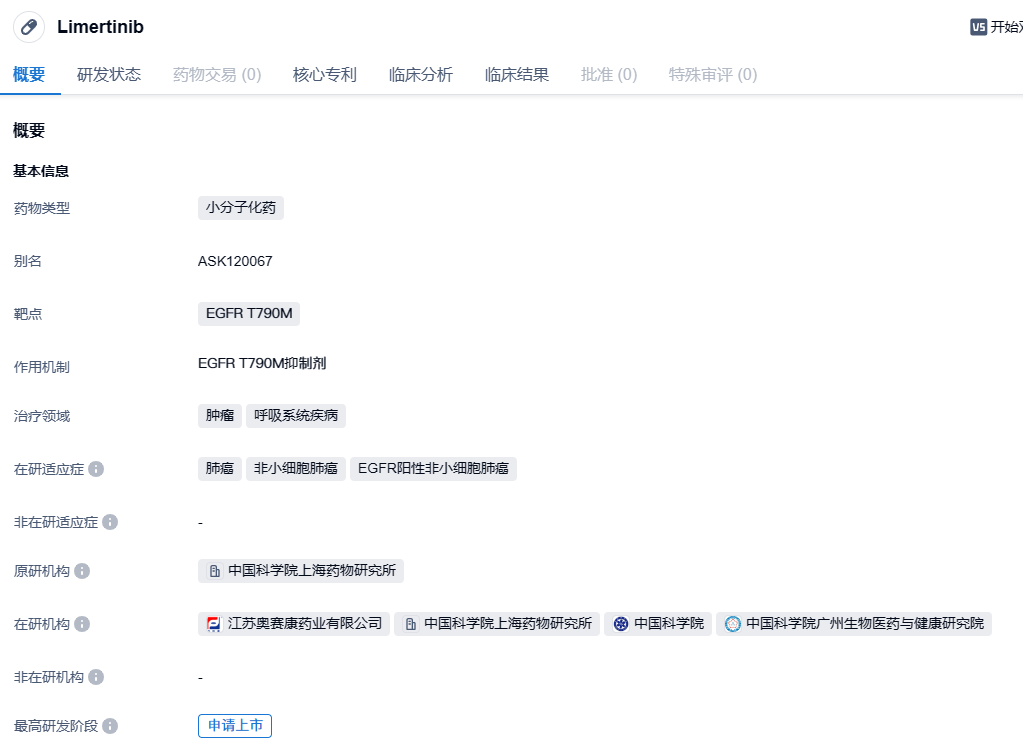
Task: Go to the 临床分析 tab
Action: [420, 75]
